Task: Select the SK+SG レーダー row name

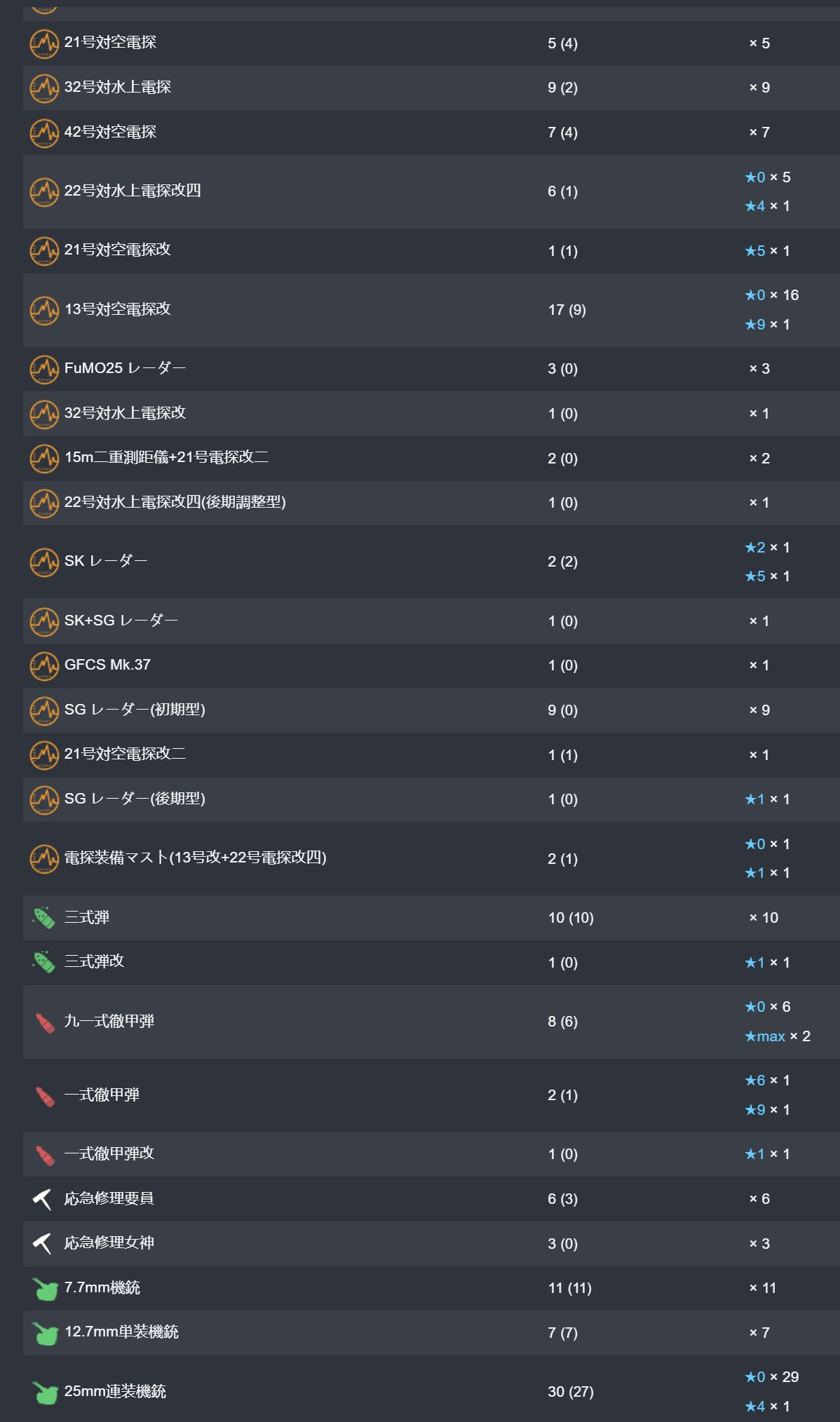Action: [x=121, y=621]
